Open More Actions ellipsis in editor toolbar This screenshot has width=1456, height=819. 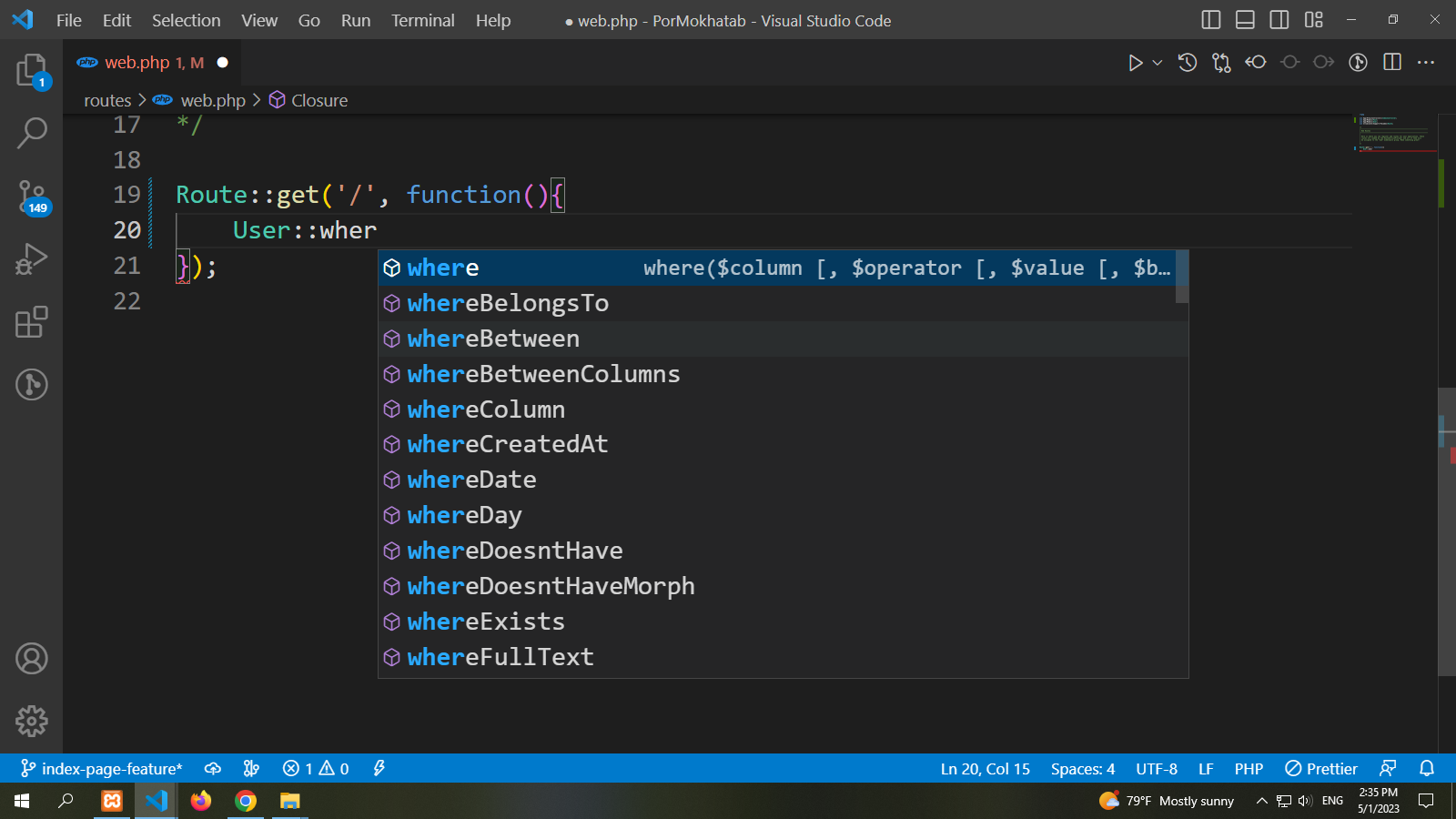point(1426,63)
